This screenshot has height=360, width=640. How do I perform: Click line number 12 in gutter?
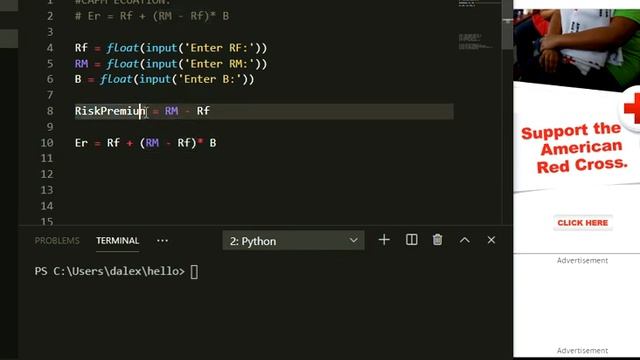pyautogui.click(x=47, y=174)
